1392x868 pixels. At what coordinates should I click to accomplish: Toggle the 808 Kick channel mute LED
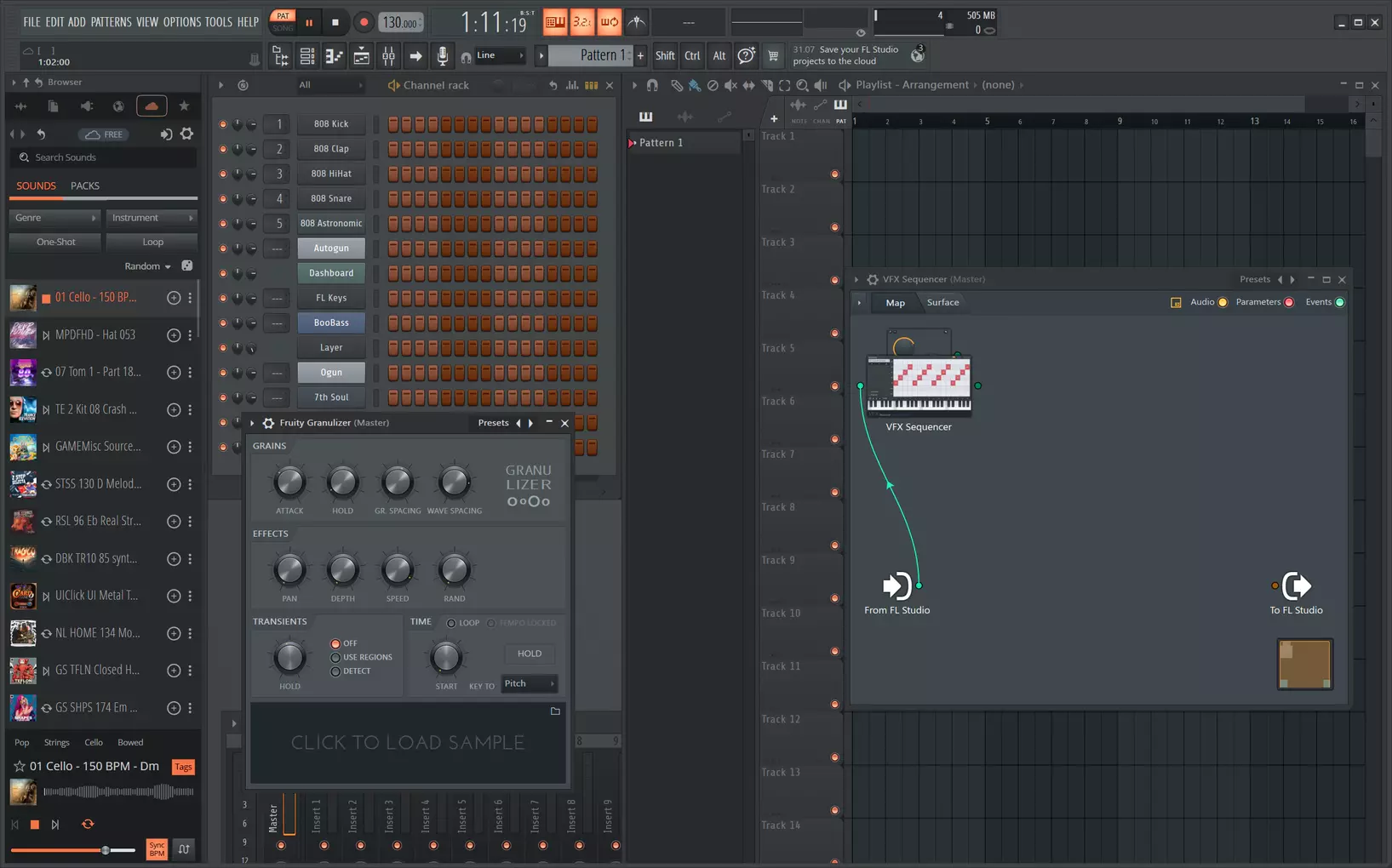click(223, 124)
